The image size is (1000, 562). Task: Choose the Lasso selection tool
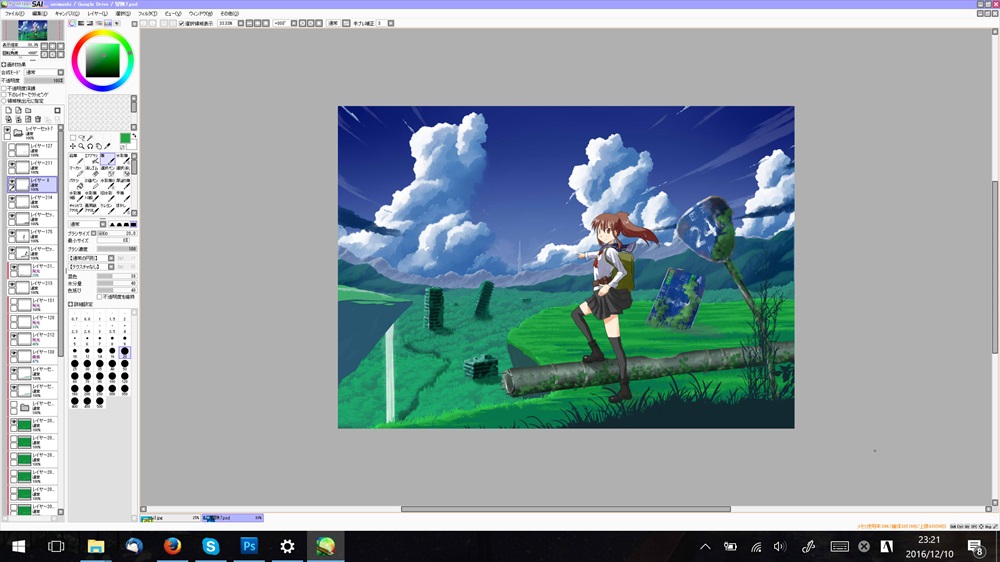coord(81,138)
